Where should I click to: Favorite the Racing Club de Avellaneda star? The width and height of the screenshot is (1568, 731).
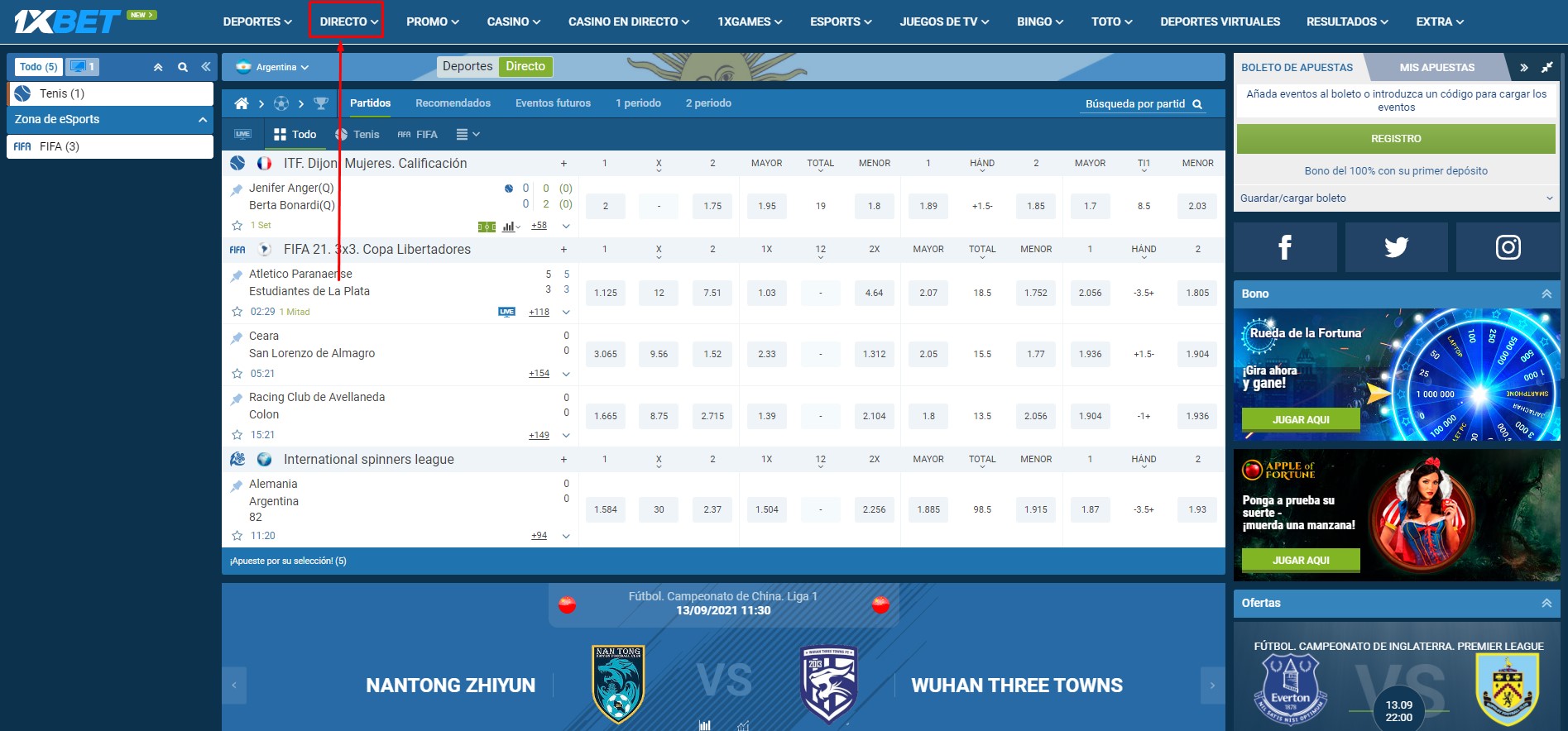[x=237, y=435]
